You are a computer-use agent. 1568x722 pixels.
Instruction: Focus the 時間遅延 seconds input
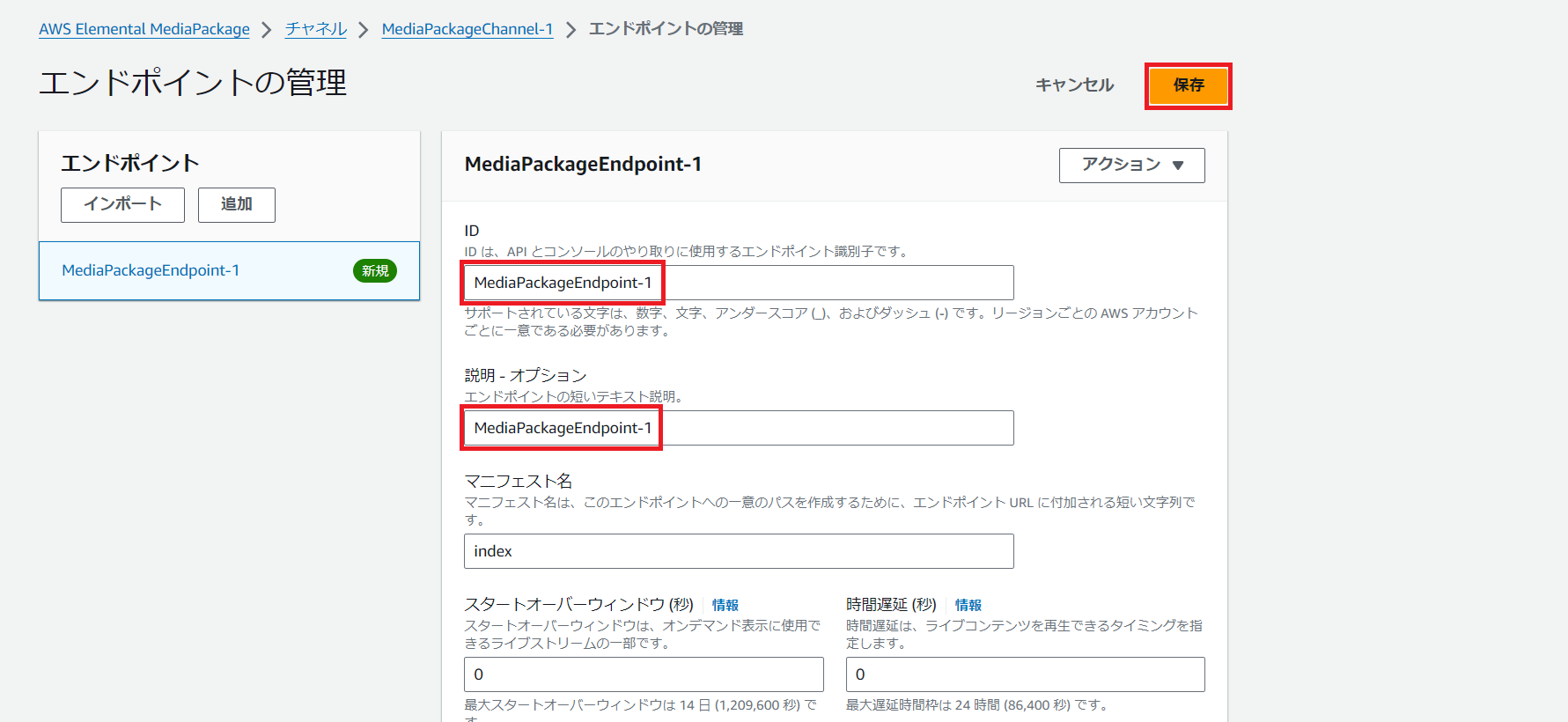pos(1025,674)
